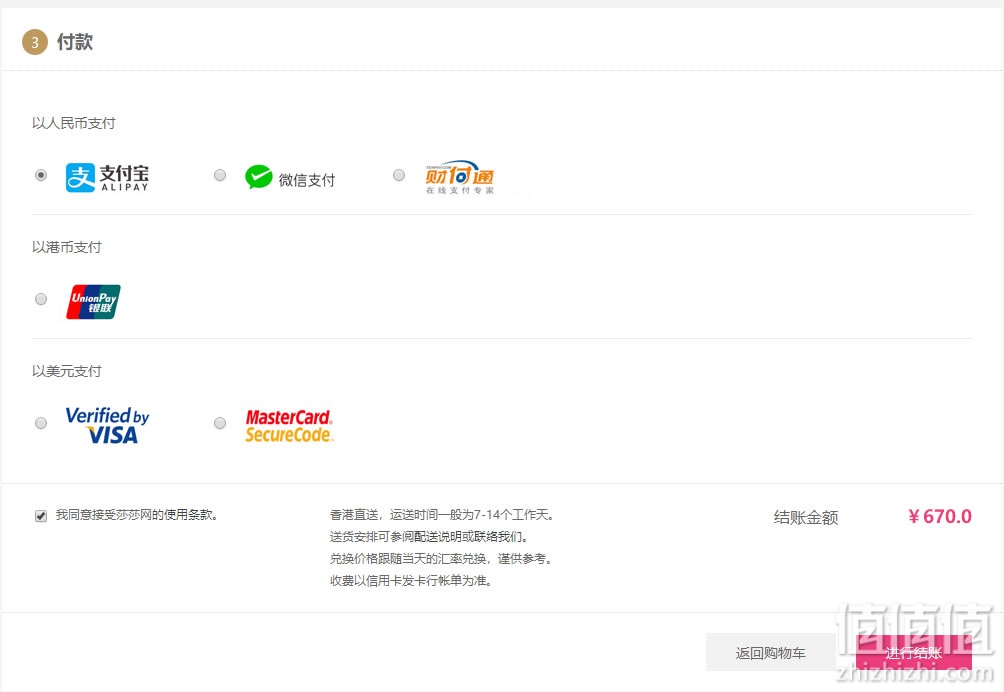This screenshot has width=1004, height=692.
Task: Click the 以港币支付 section heading
Action: pyautogui.click(x=67, y=247)
